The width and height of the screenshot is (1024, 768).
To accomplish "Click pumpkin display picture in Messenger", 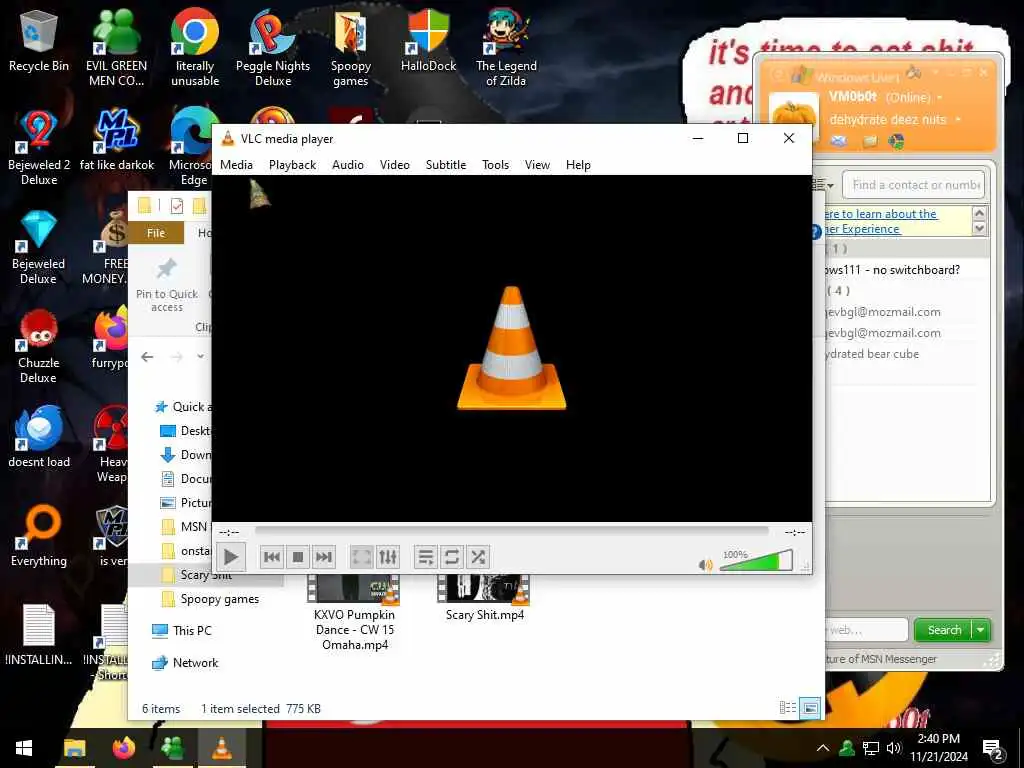I will click(x=794, y=116).
